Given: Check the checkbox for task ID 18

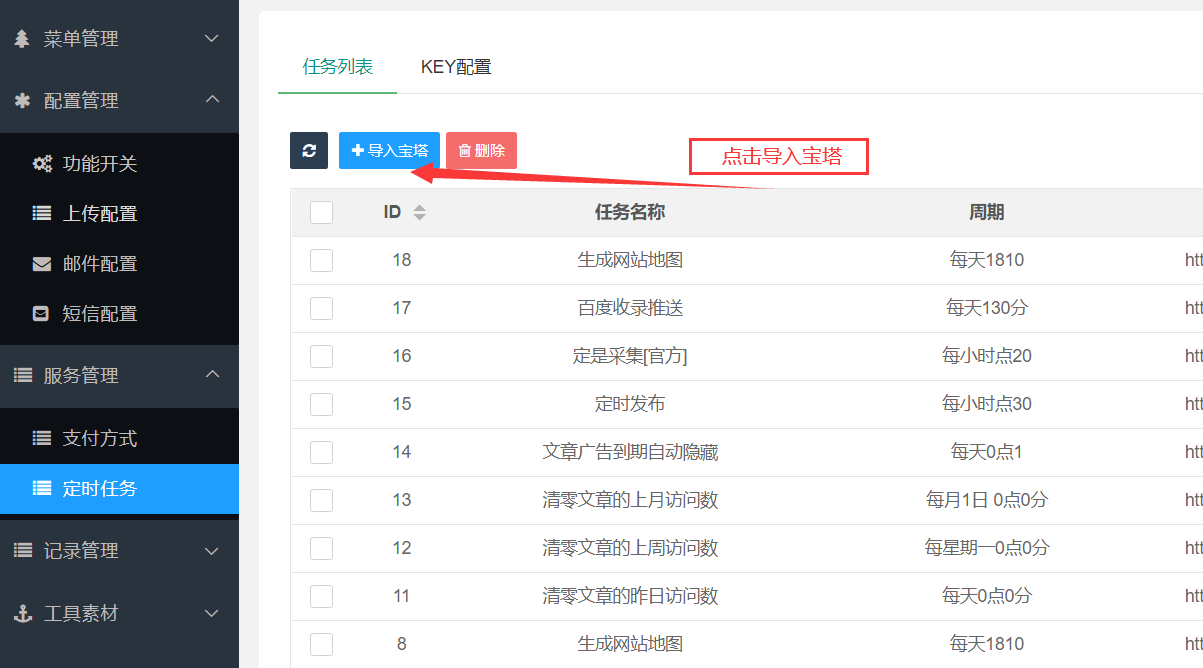Looking at the screenshot, I should coord(321,260).
